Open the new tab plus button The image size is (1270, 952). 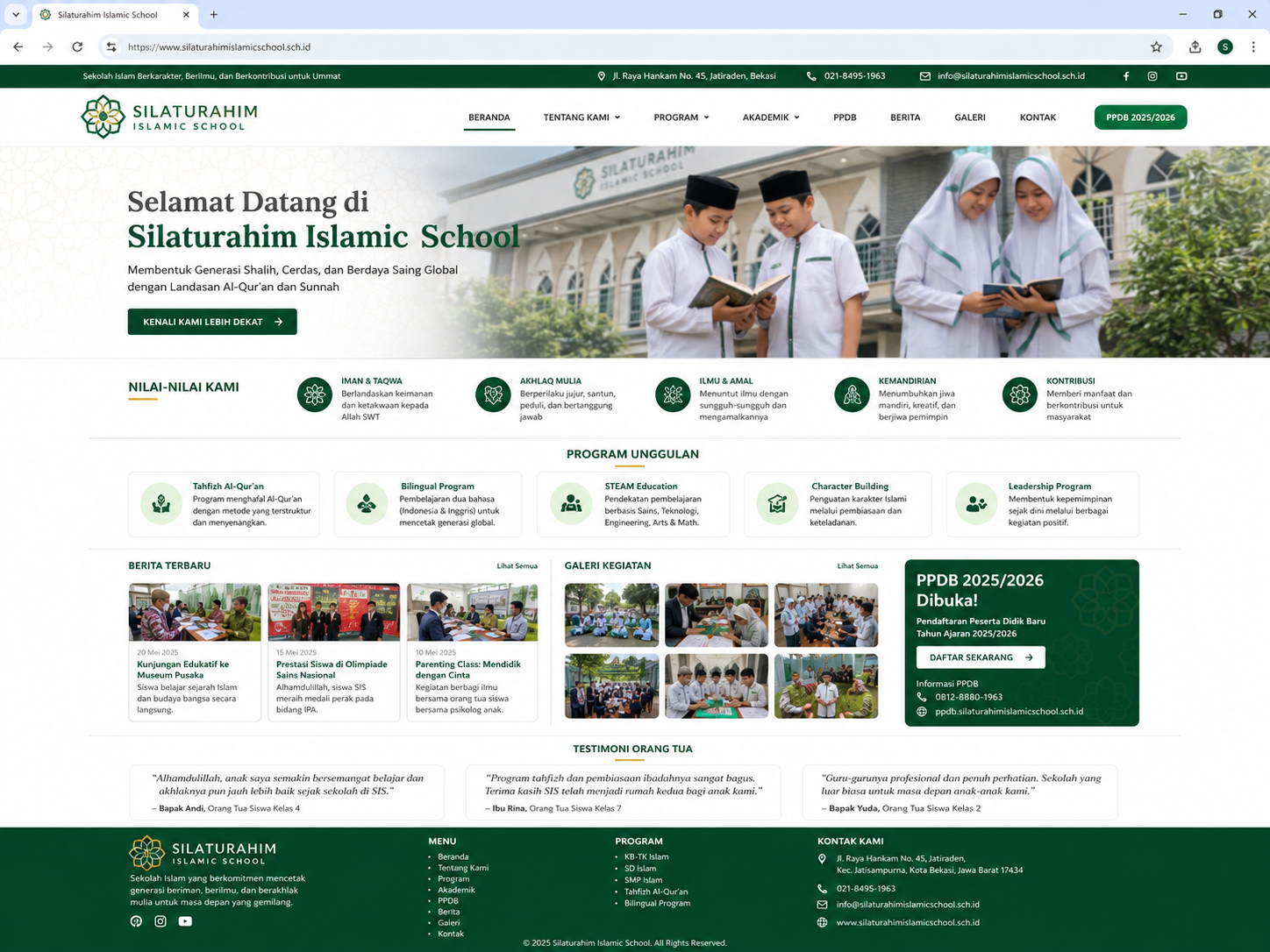point(214,15)
